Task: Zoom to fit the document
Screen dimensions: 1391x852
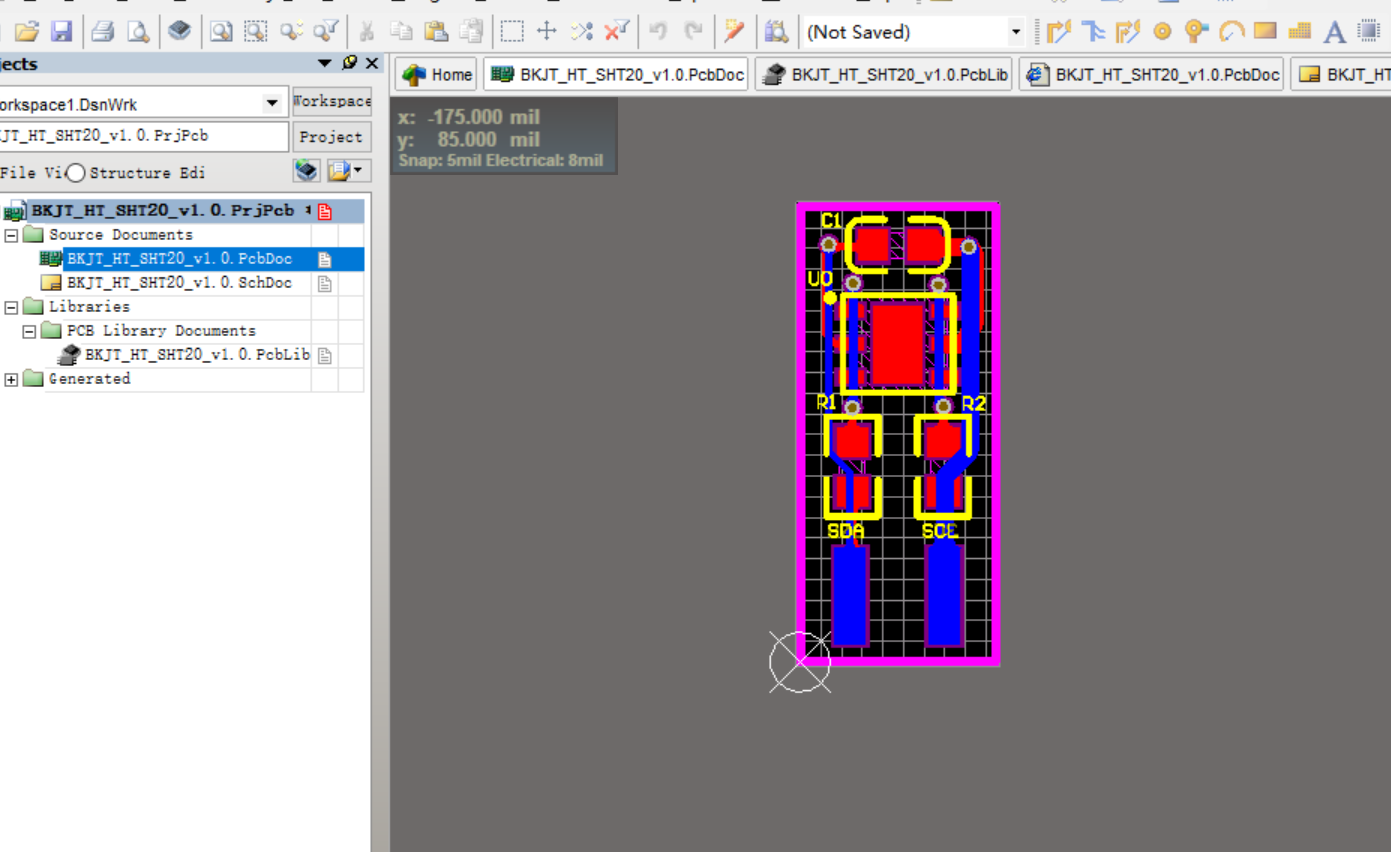Action: point(221,32)
